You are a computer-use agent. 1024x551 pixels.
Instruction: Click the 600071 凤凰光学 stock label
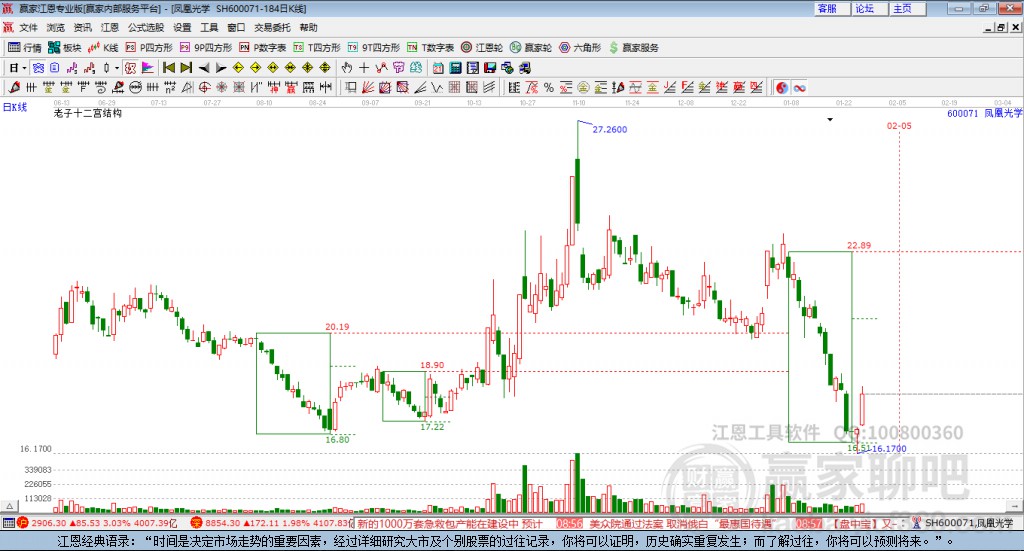984,113
